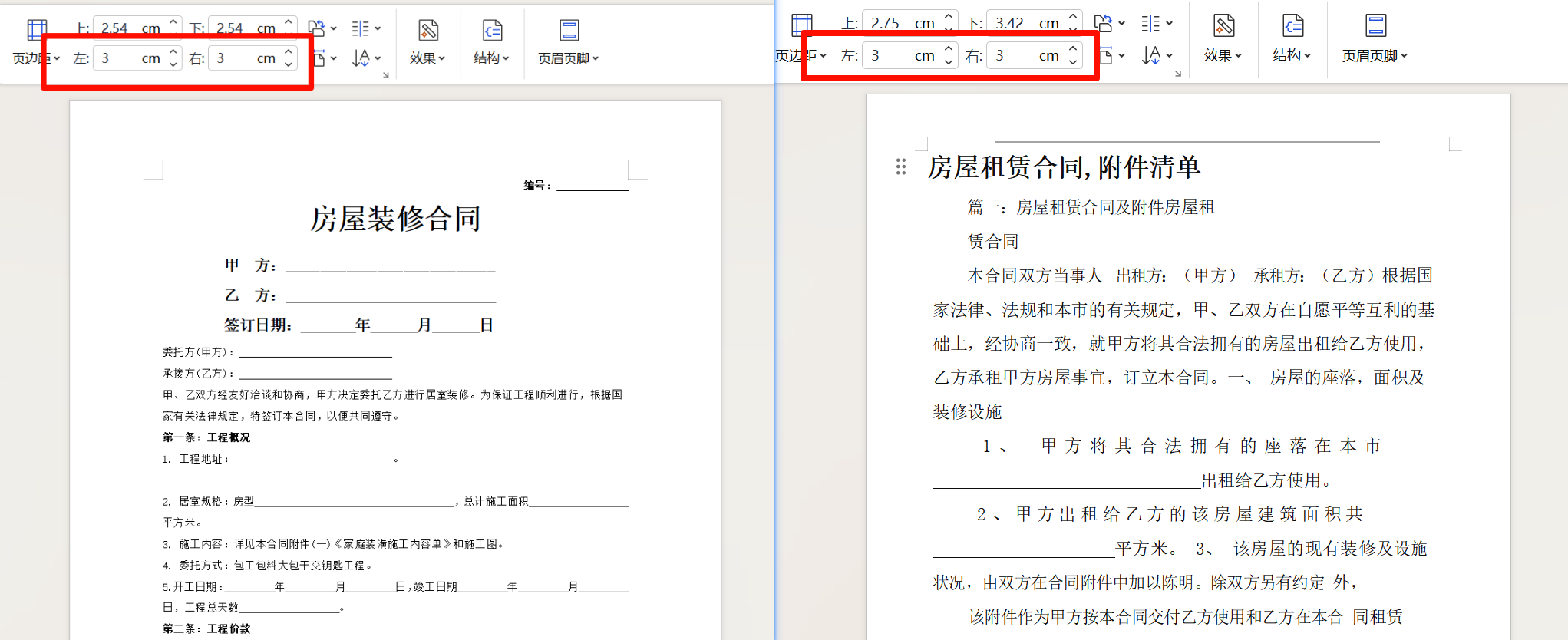This screenshot has height=640, width=1568.
Task: Click paper orientation icon in left window
Action: [x=316, y=28]
